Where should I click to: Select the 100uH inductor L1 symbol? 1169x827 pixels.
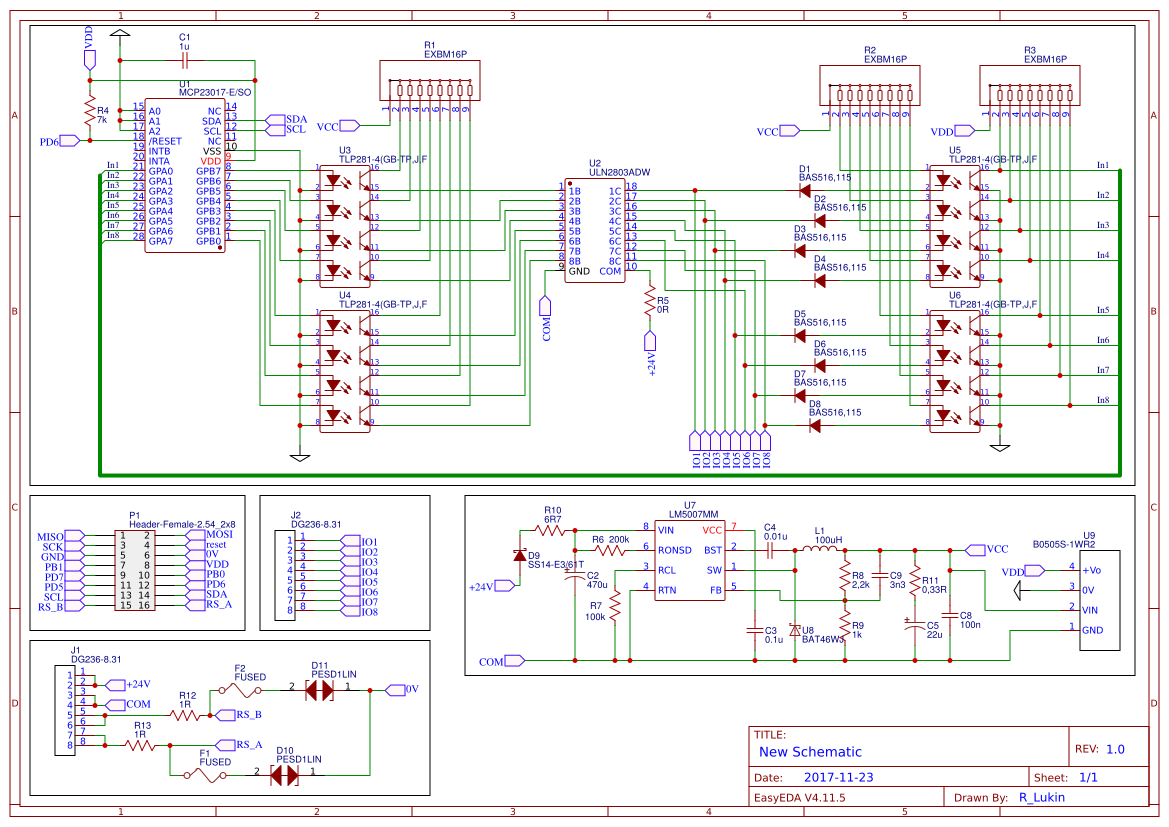(822, 550)
